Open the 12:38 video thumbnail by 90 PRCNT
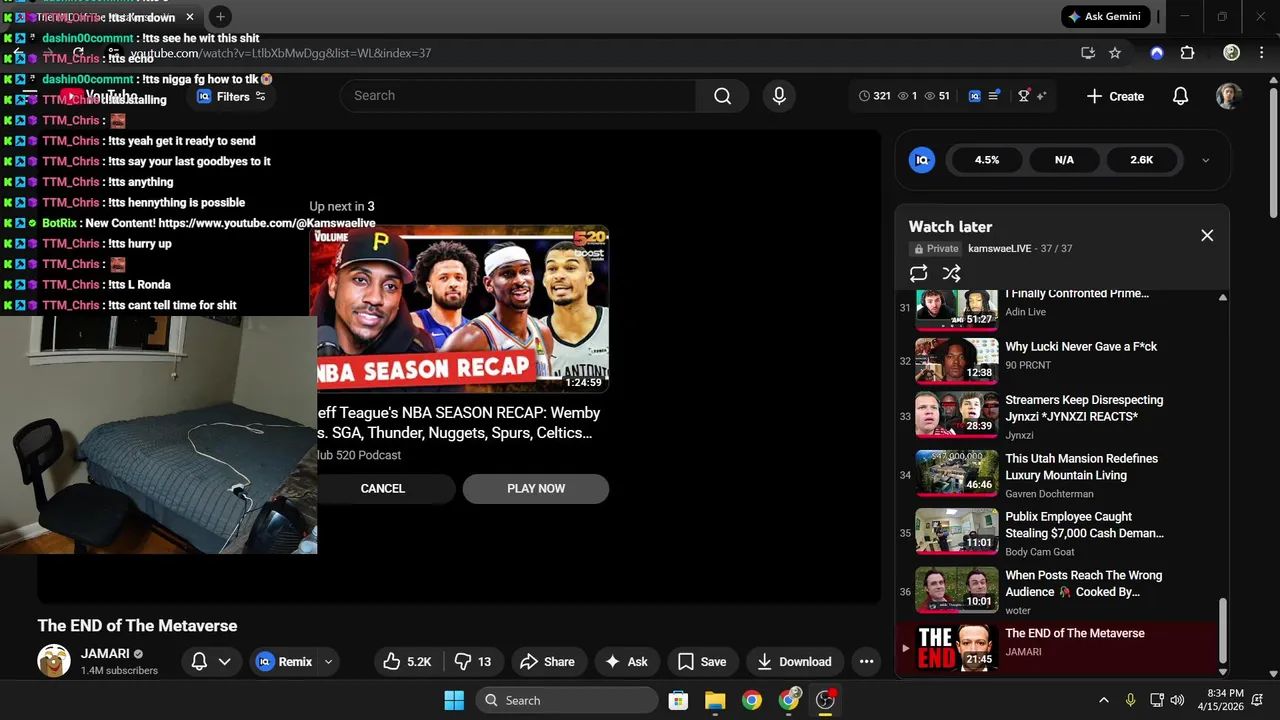Screen dimensions: 1280x720 click(957, 361)
